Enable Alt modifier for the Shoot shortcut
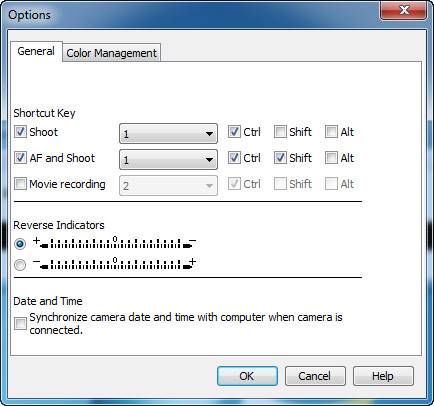Viewport: 434px width, 406px height. coord(331,132)
